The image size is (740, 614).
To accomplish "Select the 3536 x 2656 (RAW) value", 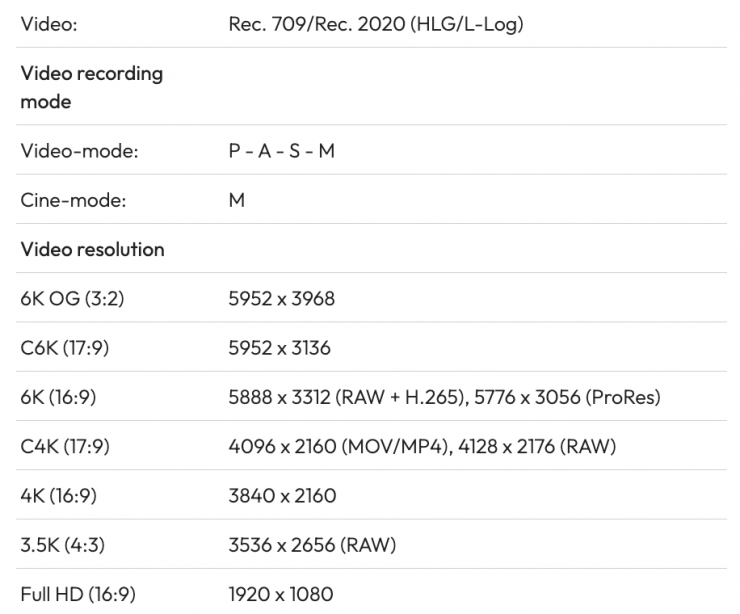I will 312,545.
